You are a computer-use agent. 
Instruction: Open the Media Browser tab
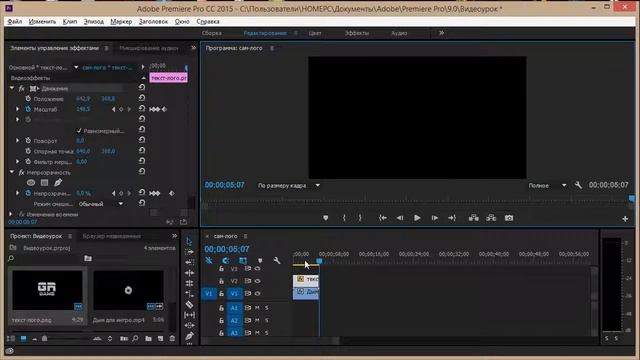pos(111,236)
